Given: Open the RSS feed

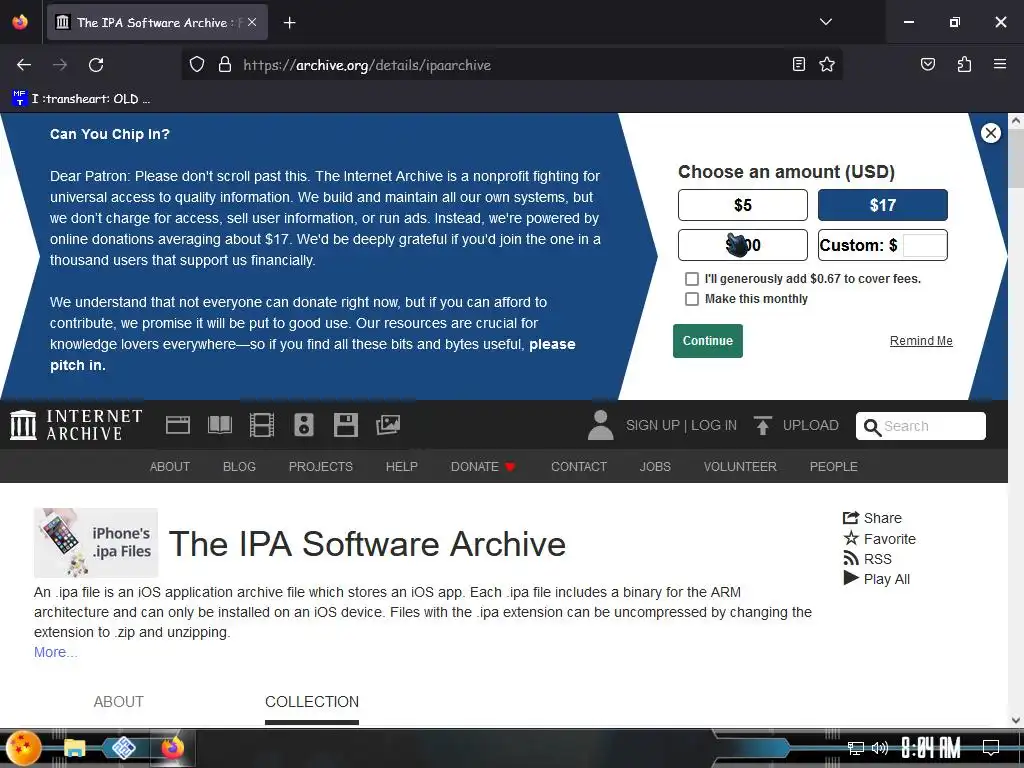Looking at the screenshot, I should click(x=867, y=559).
